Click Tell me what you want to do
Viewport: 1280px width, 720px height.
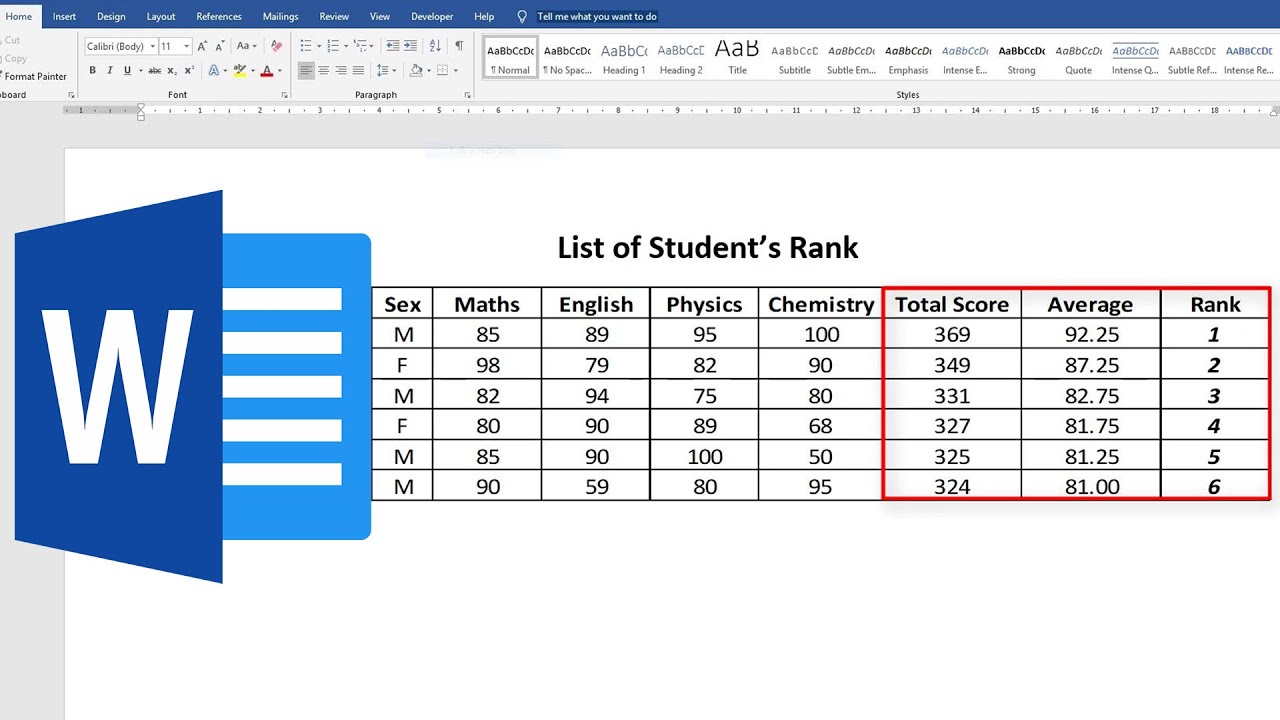[x=597, y=17]
